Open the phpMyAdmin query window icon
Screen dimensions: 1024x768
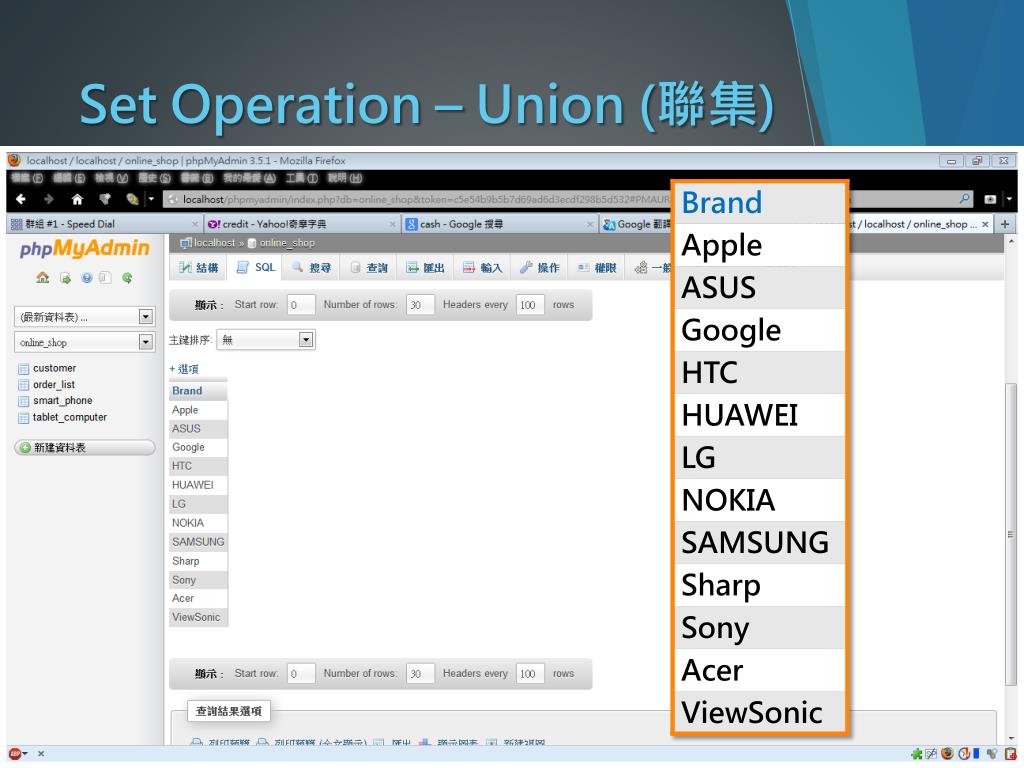105,278
